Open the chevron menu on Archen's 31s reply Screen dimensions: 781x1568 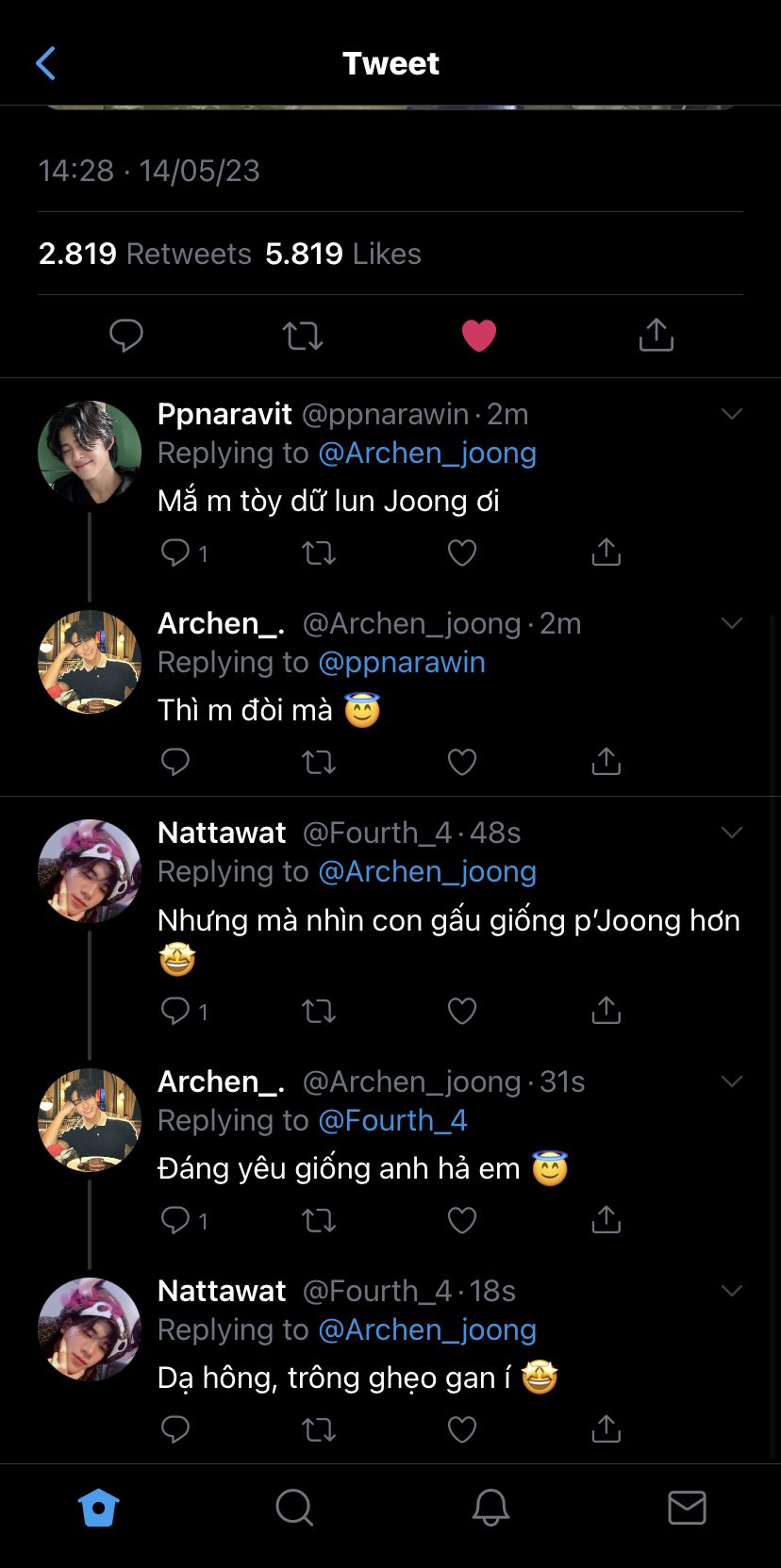pos(732,1081)
